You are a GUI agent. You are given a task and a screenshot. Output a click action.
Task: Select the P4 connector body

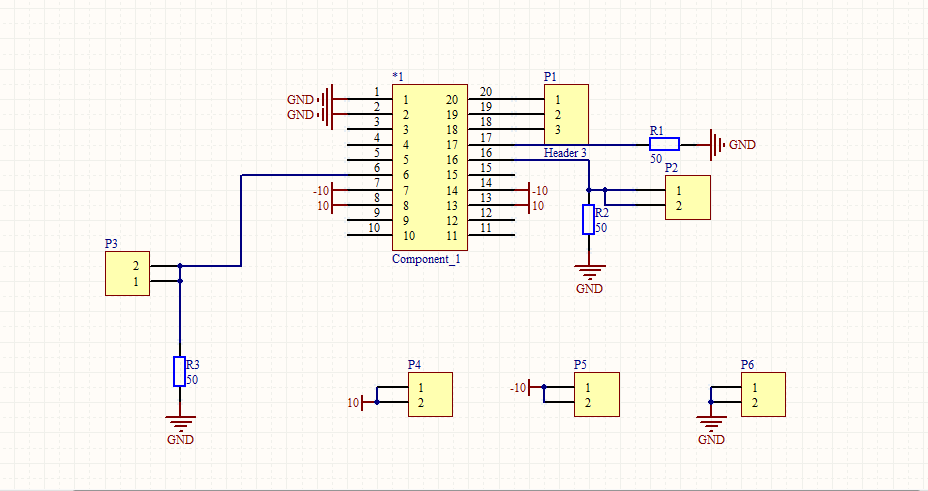(x=430, y=395)
